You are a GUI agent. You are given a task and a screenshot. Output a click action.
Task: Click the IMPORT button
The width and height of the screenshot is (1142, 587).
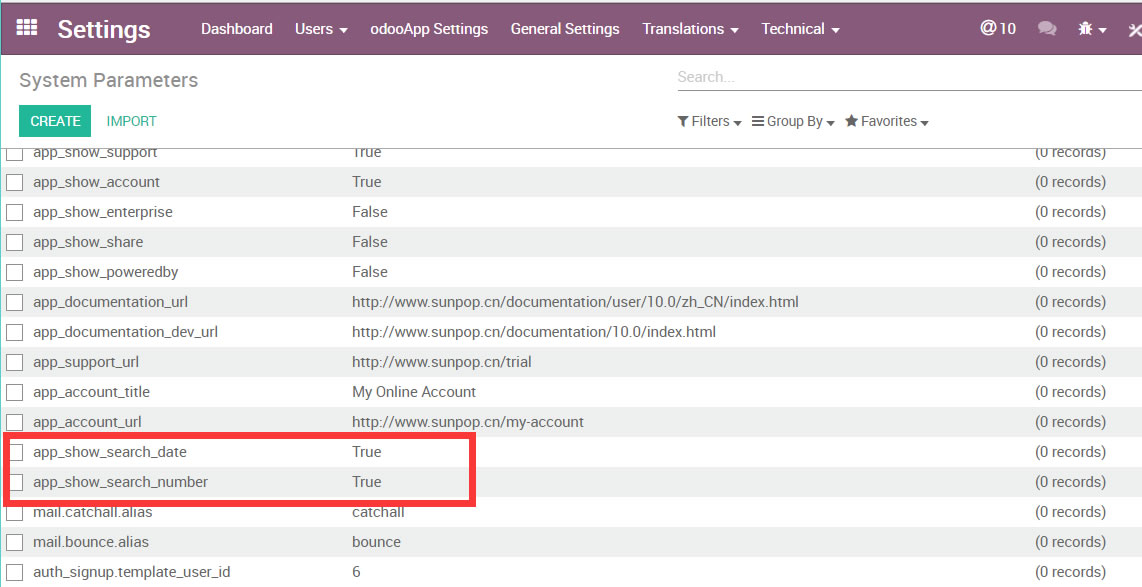[131, 121]
